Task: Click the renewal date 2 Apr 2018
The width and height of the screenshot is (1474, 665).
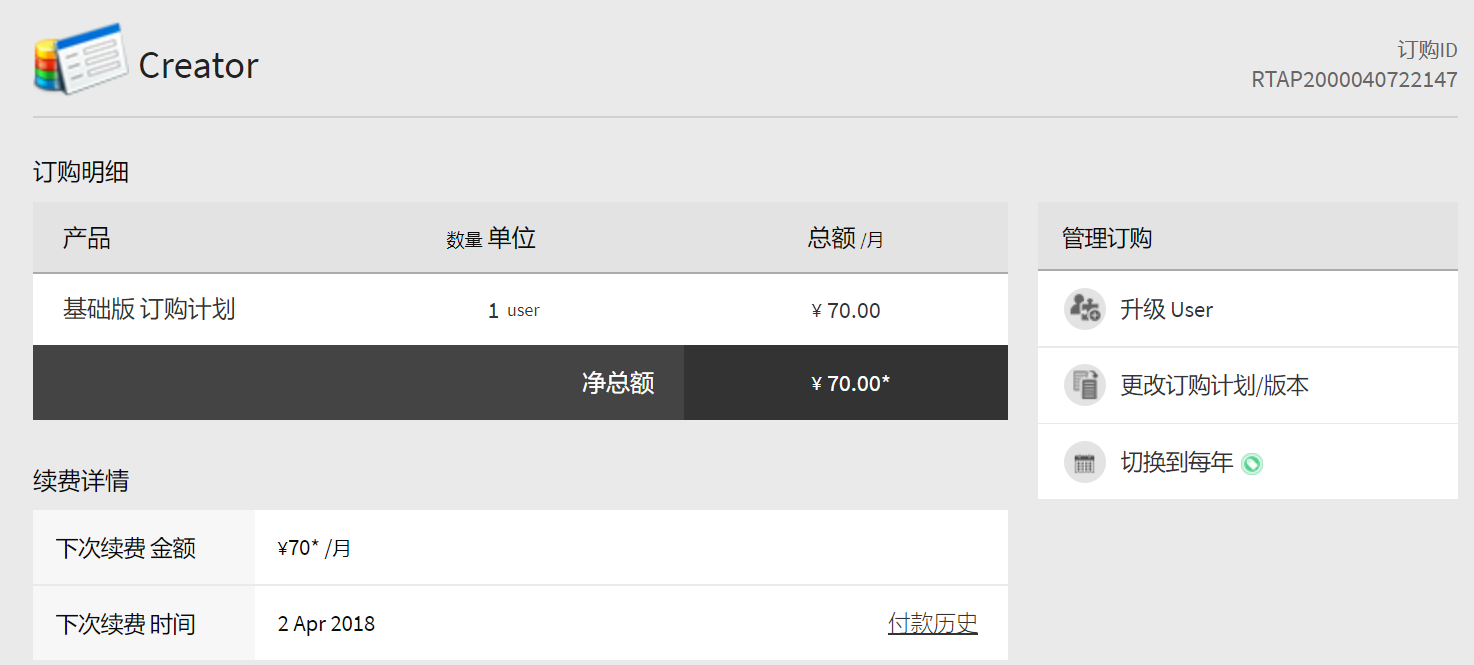Action: (x=326, y=624)
